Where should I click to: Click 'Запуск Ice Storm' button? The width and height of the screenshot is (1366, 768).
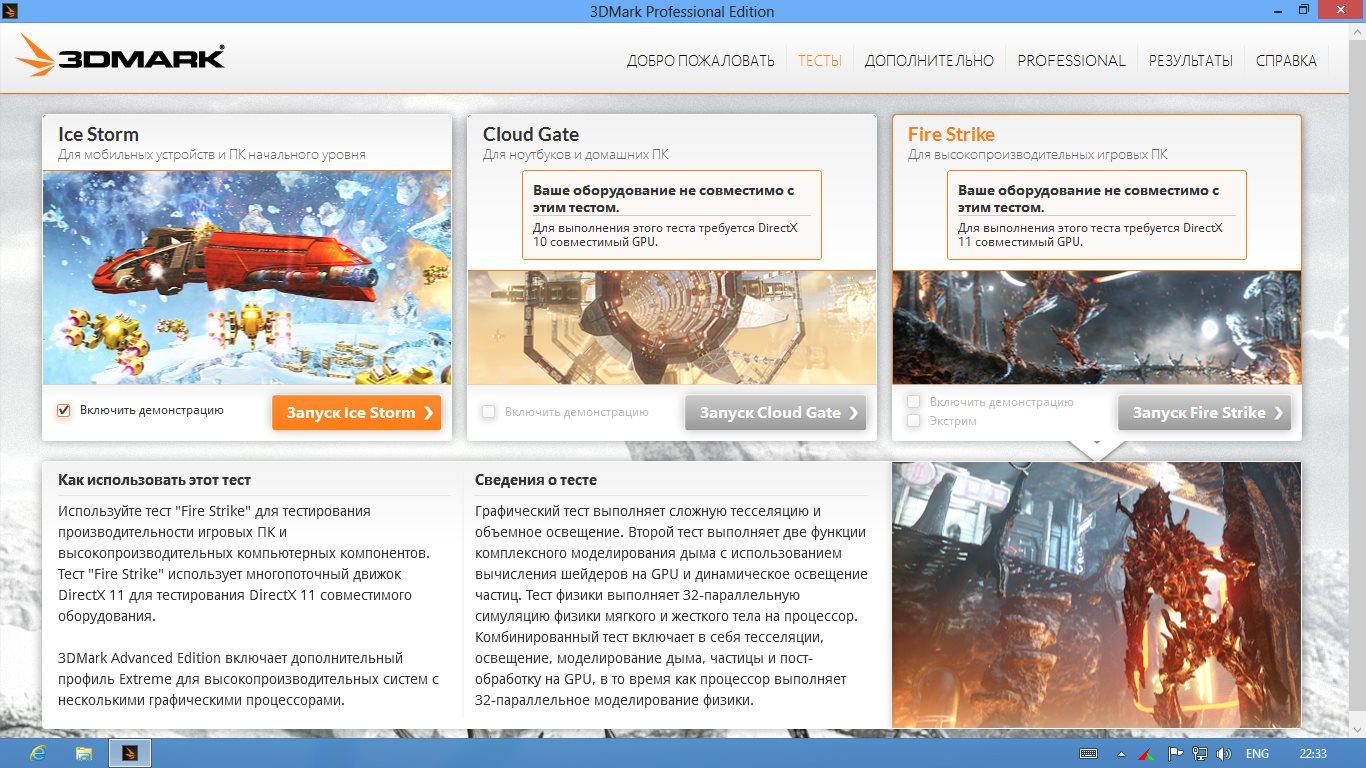pyautogui.click(x=356, y=412)
